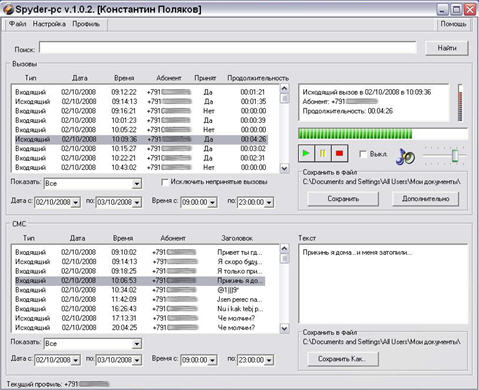
Task: Sort SMS by Заголовок column header
Action: tap(237, 238)
